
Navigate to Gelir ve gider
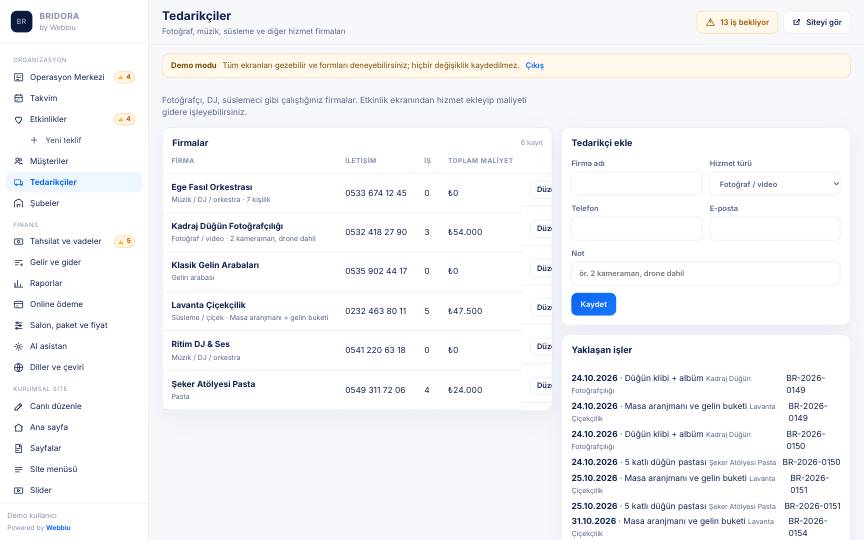pos(74,262)
